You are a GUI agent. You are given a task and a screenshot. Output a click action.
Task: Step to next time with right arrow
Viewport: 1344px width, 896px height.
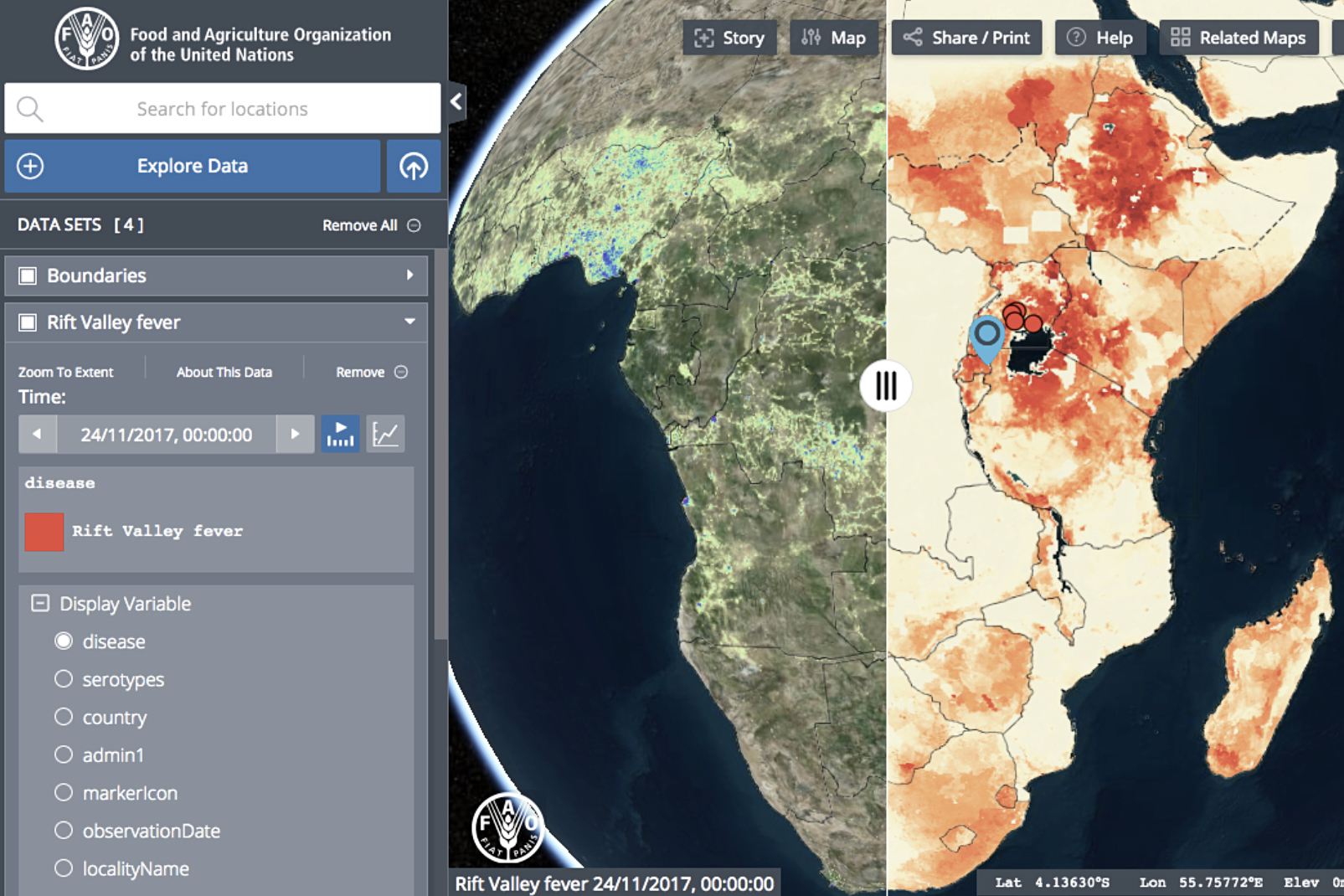295,434
